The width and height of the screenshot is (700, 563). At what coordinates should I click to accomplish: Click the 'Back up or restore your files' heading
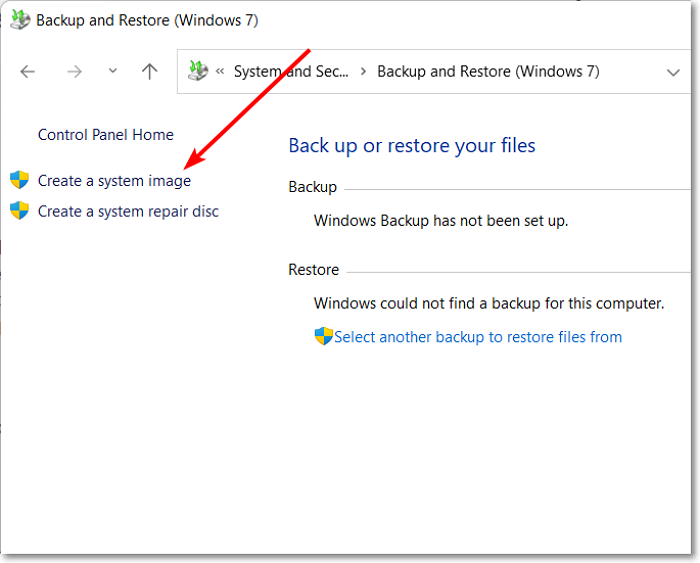[412, 146]
